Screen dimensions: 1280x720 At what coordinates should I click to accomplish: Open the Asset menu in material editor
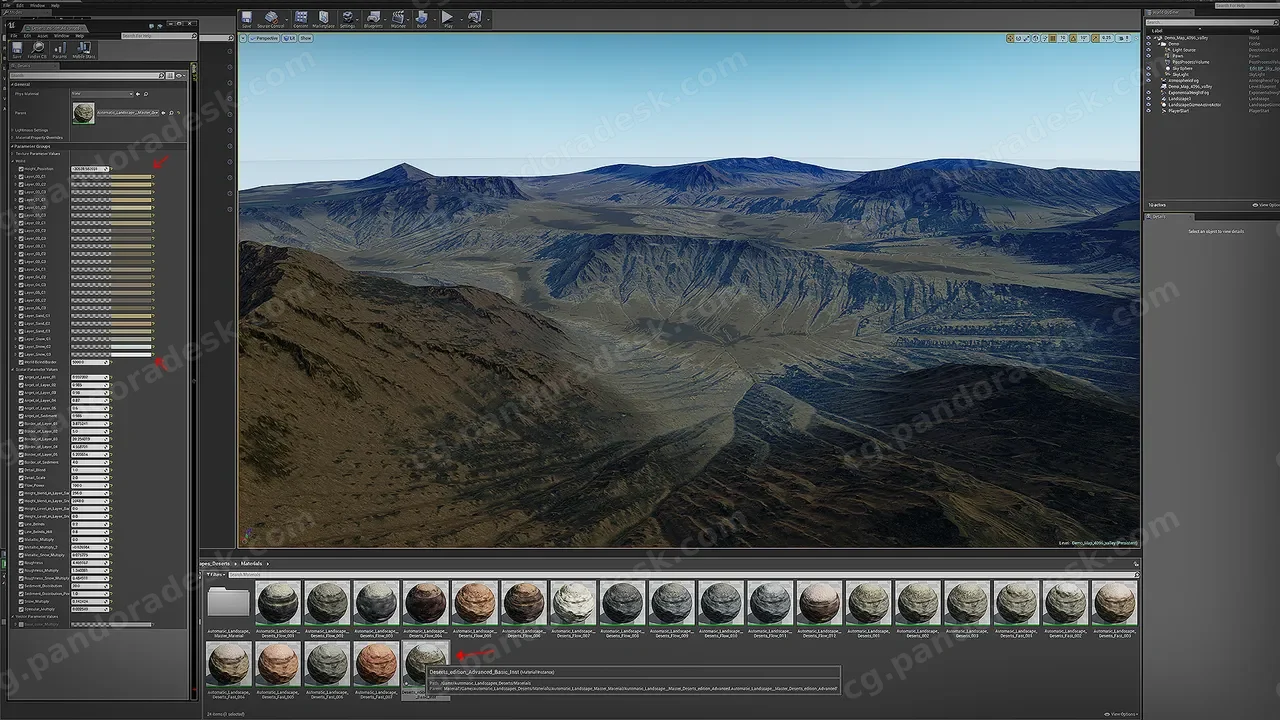43,35
